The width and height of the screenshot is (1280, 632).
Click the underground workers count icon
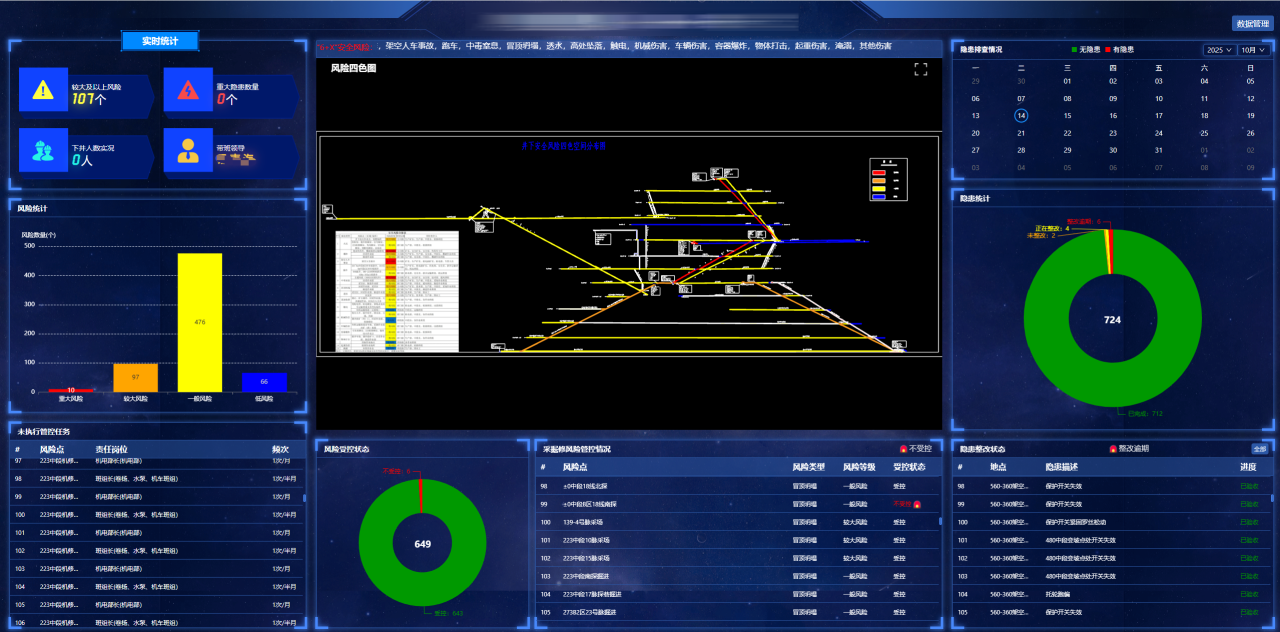click(43, 151)
